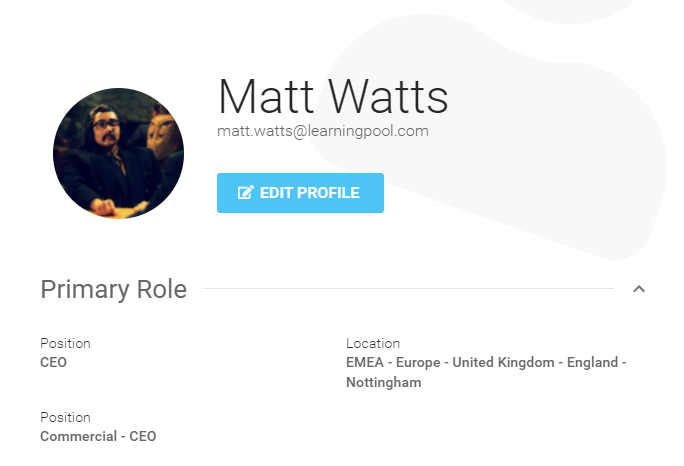Click the Edit Profile button
The image size is (684, 466).
(x=300, y=193)
